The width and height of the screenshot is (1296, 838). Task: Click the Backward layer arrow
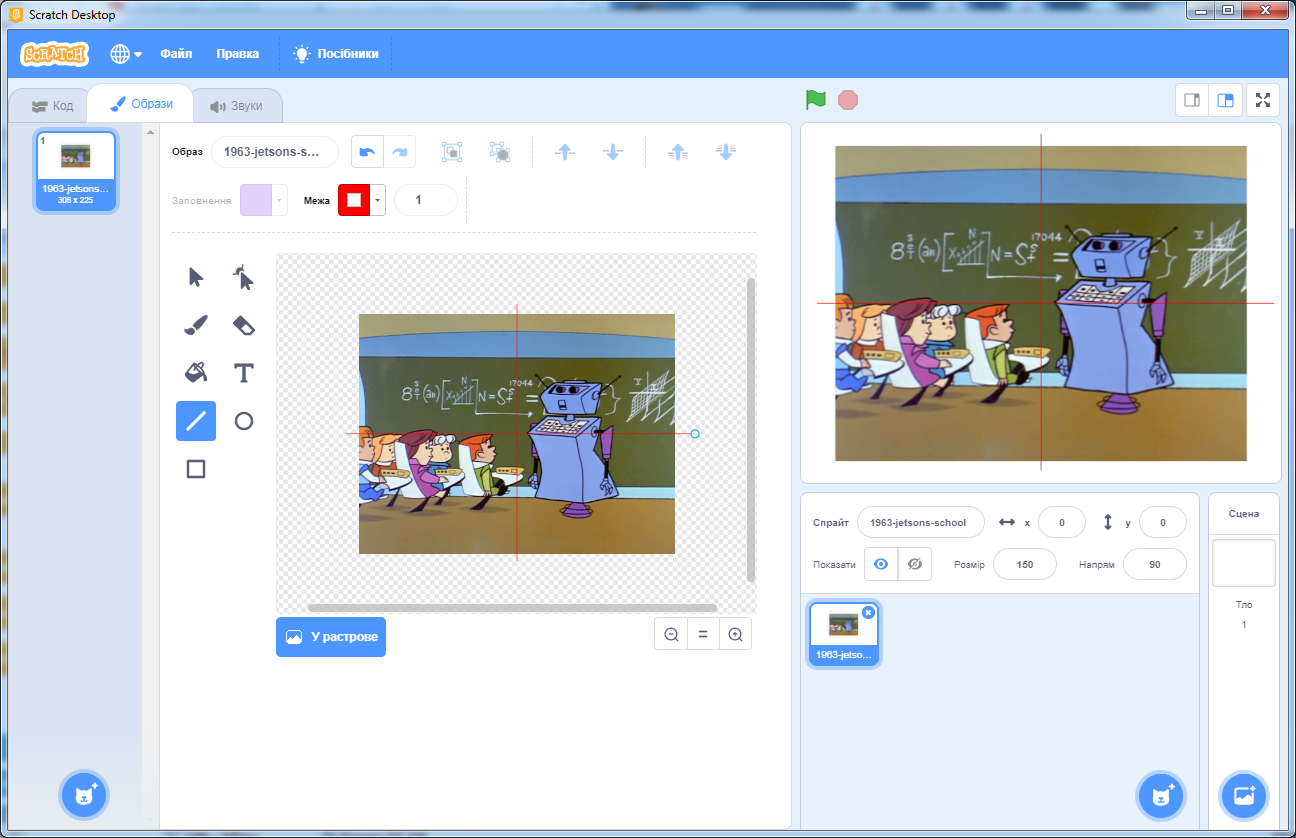[x=613, y=152]
